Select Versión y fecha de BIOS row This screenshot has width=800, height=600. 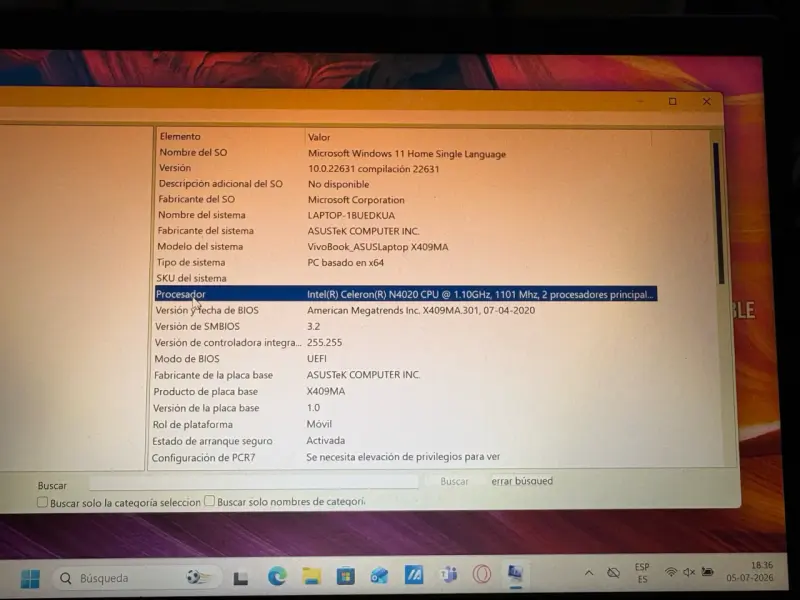(406, 310)
